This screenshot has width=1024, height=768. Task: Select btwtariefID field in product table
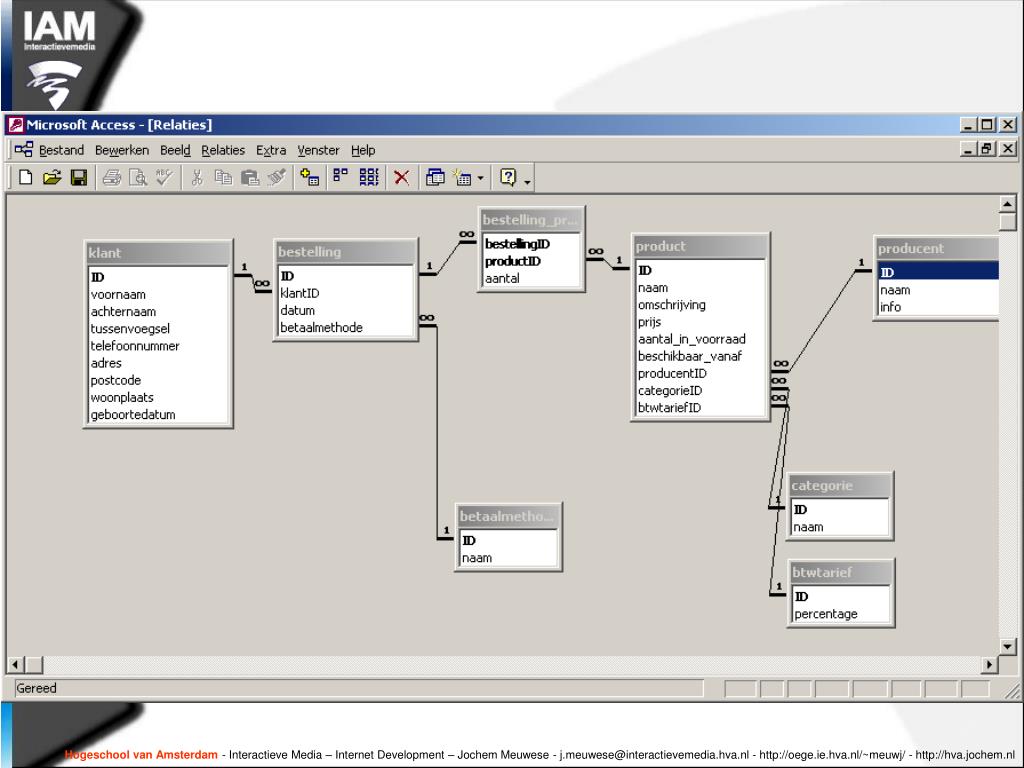point(700,408)
